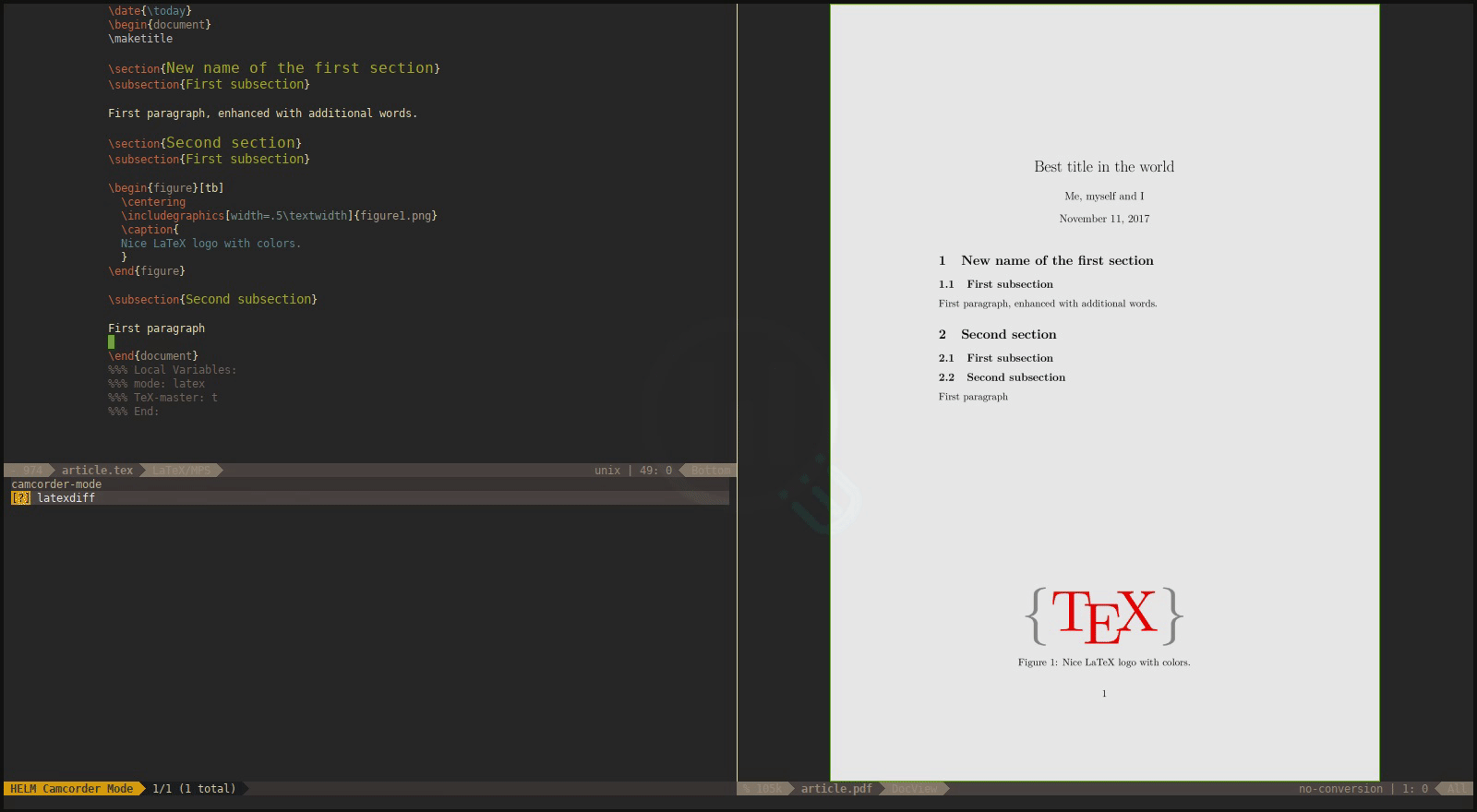
Task: Click 'First paragraph' text under 2.2 in PDF
Action: [973, 397]
